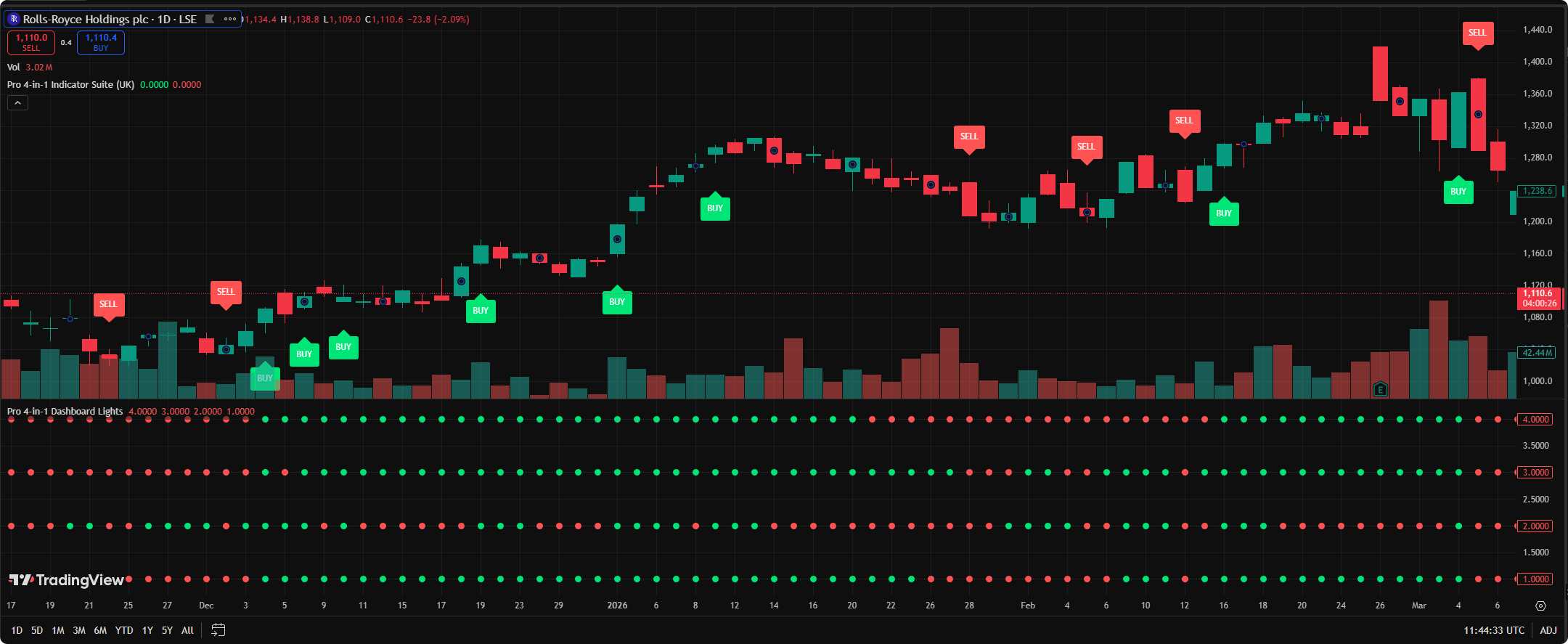Open chart settings gear icon

(1541, 606)
